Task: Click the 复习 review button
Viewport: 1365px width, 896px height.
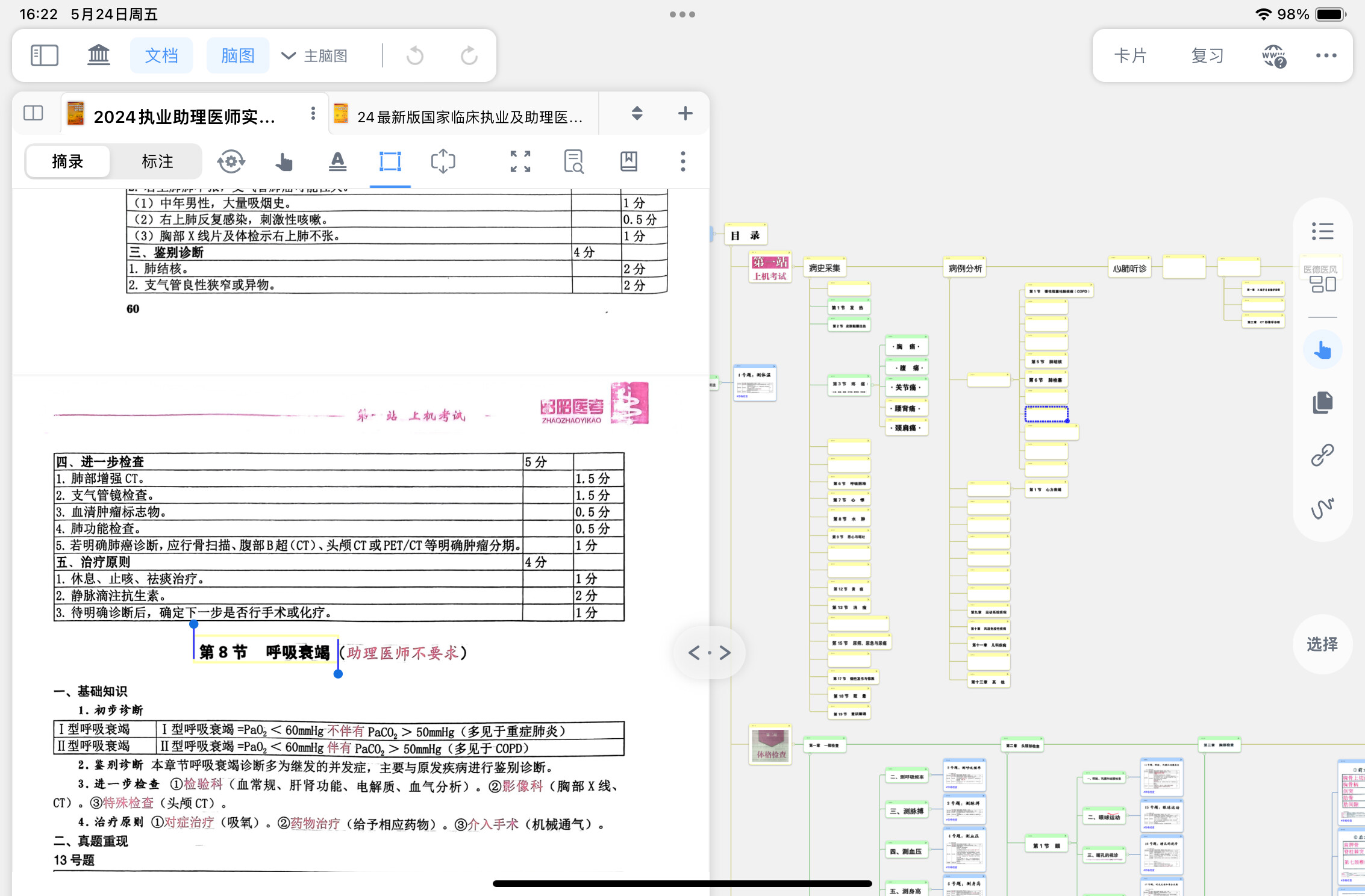Action: [1207, 56]
